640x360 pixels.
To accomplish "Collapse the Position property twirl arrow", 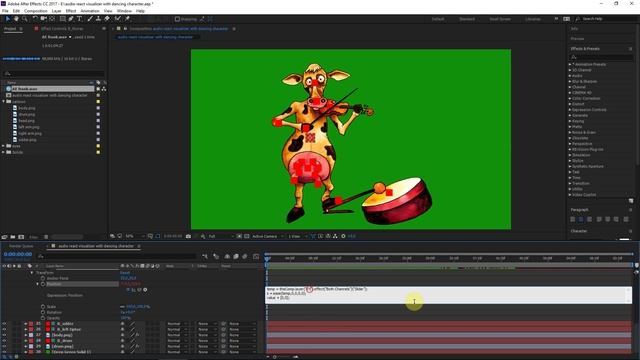I will coord(38,284).
